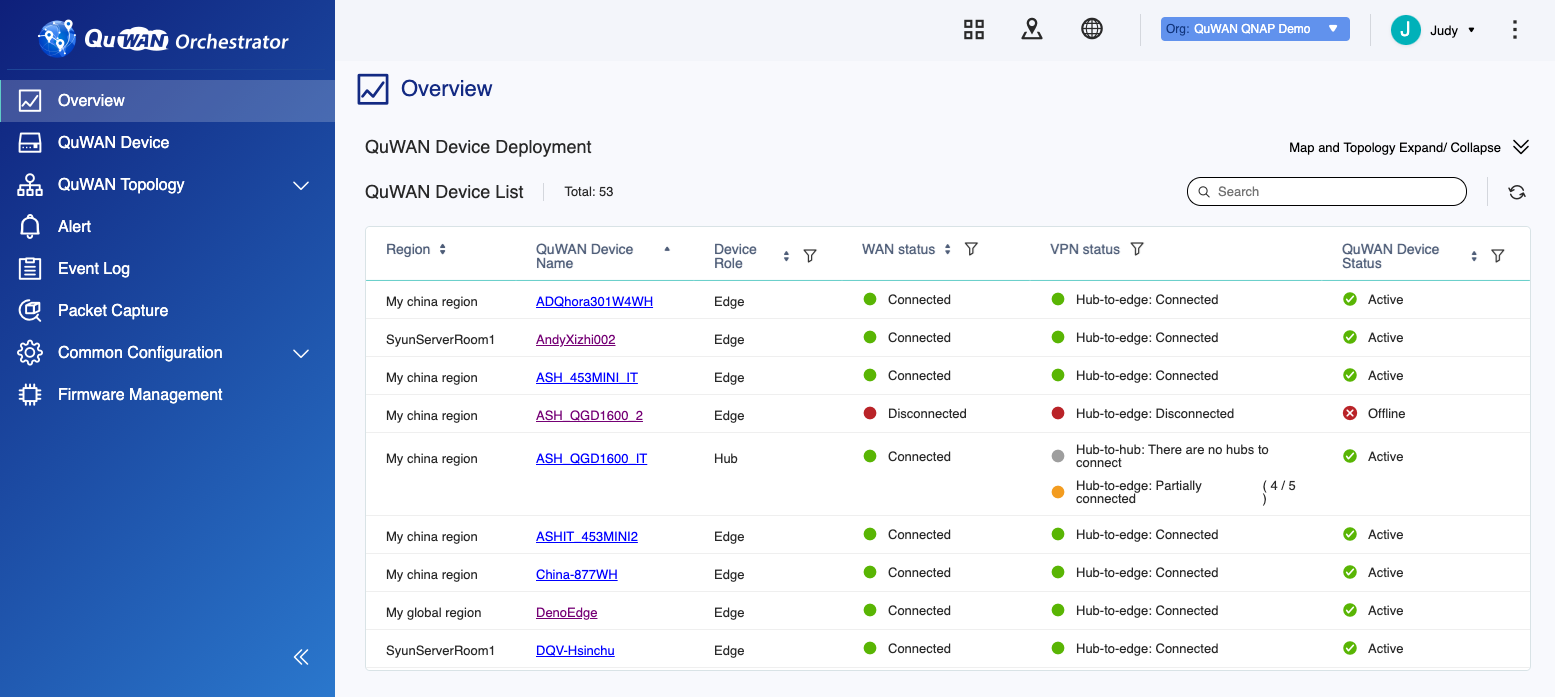Click the SyunServerRoom1 region of AndyXizhi002
This screenshot has width=1555, height=697.
click(x=440, y=340)
